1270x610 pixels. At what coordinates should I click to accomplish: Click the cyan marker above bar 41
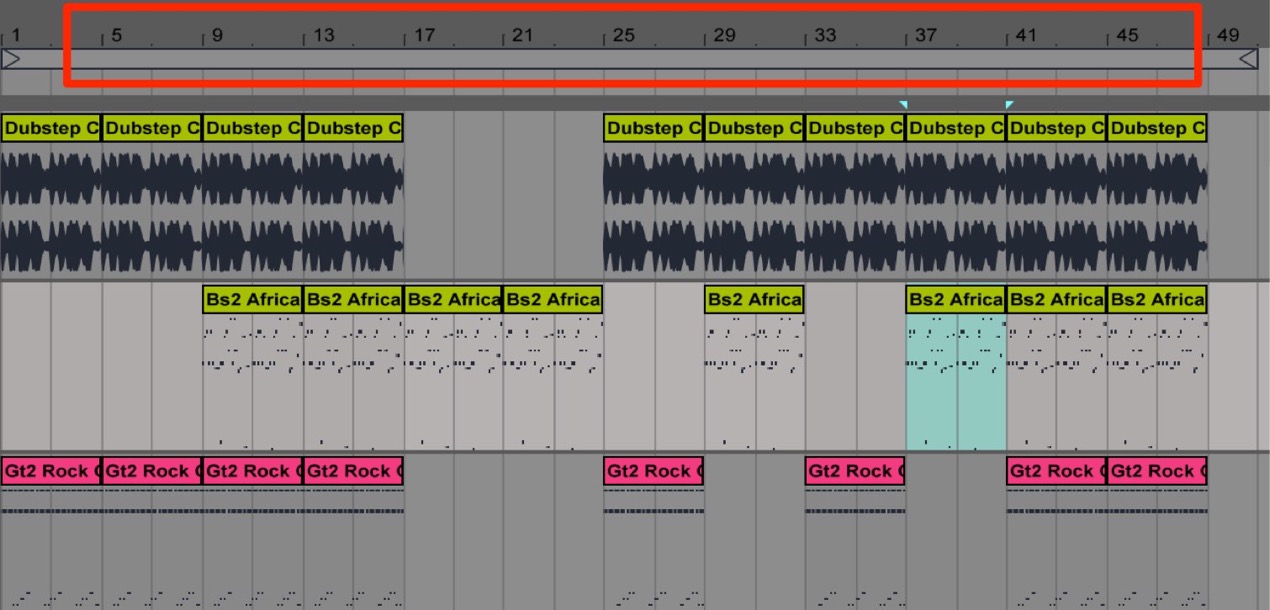pos(1009,104)
